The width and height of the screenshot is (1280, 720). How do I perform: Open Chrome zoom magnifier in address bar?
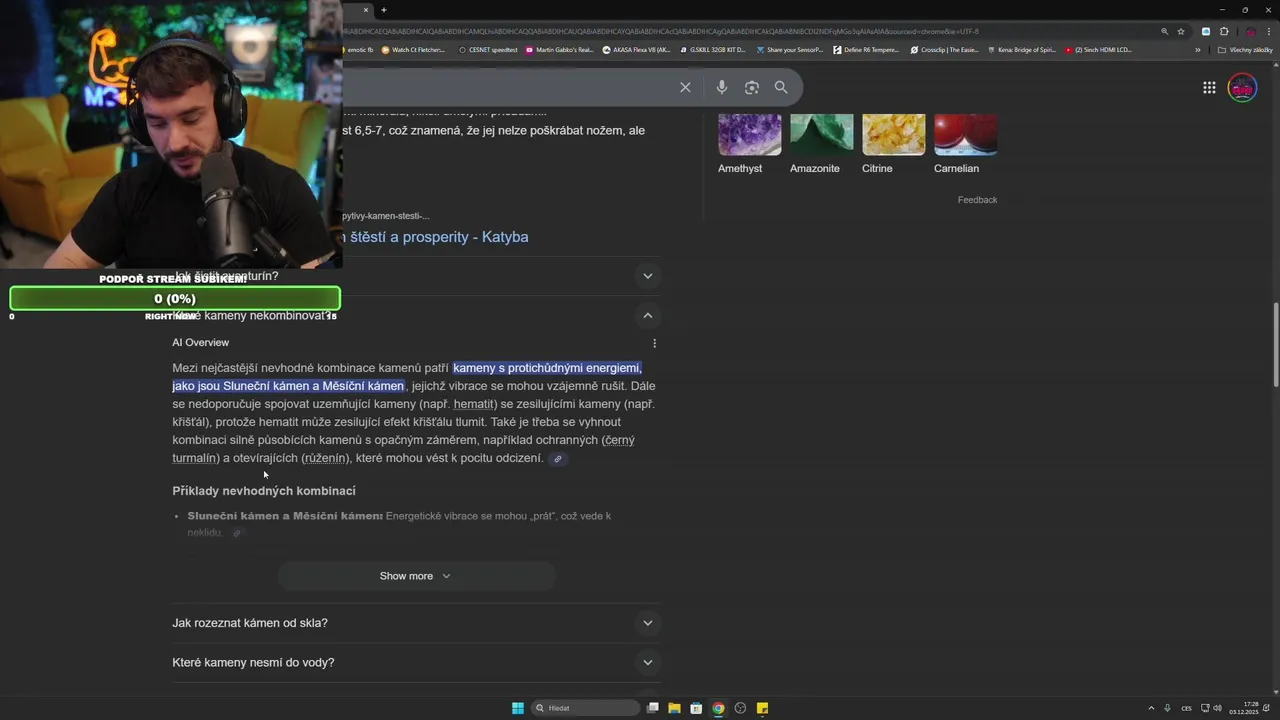1164,31
